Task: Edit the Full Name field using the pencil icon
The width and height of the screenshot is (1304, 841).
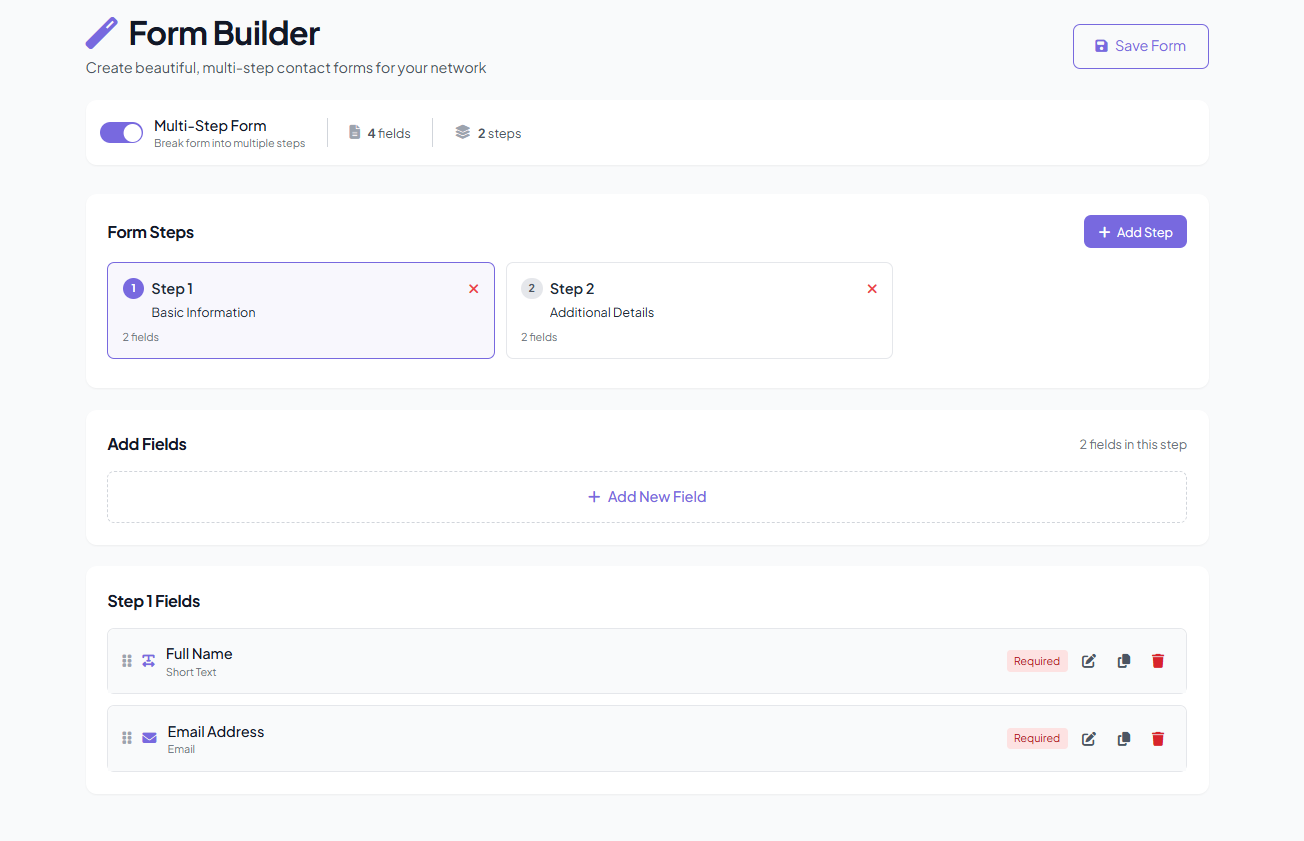Action: [x=1088, y=660]
